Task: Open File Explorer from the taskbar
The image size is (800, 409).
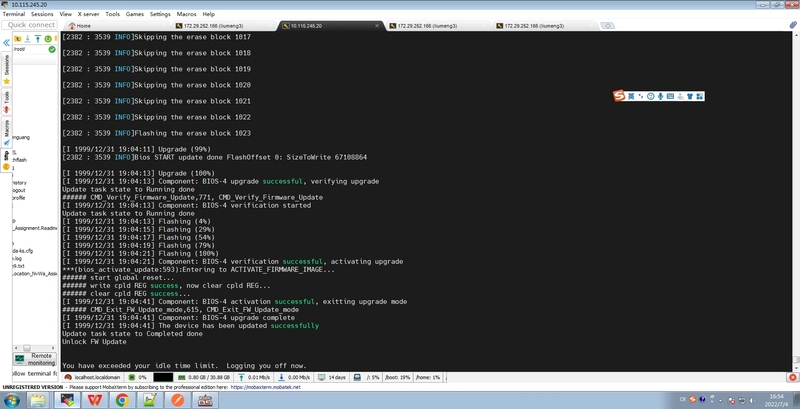Action: pyautogui.click(x=38, y=400)
